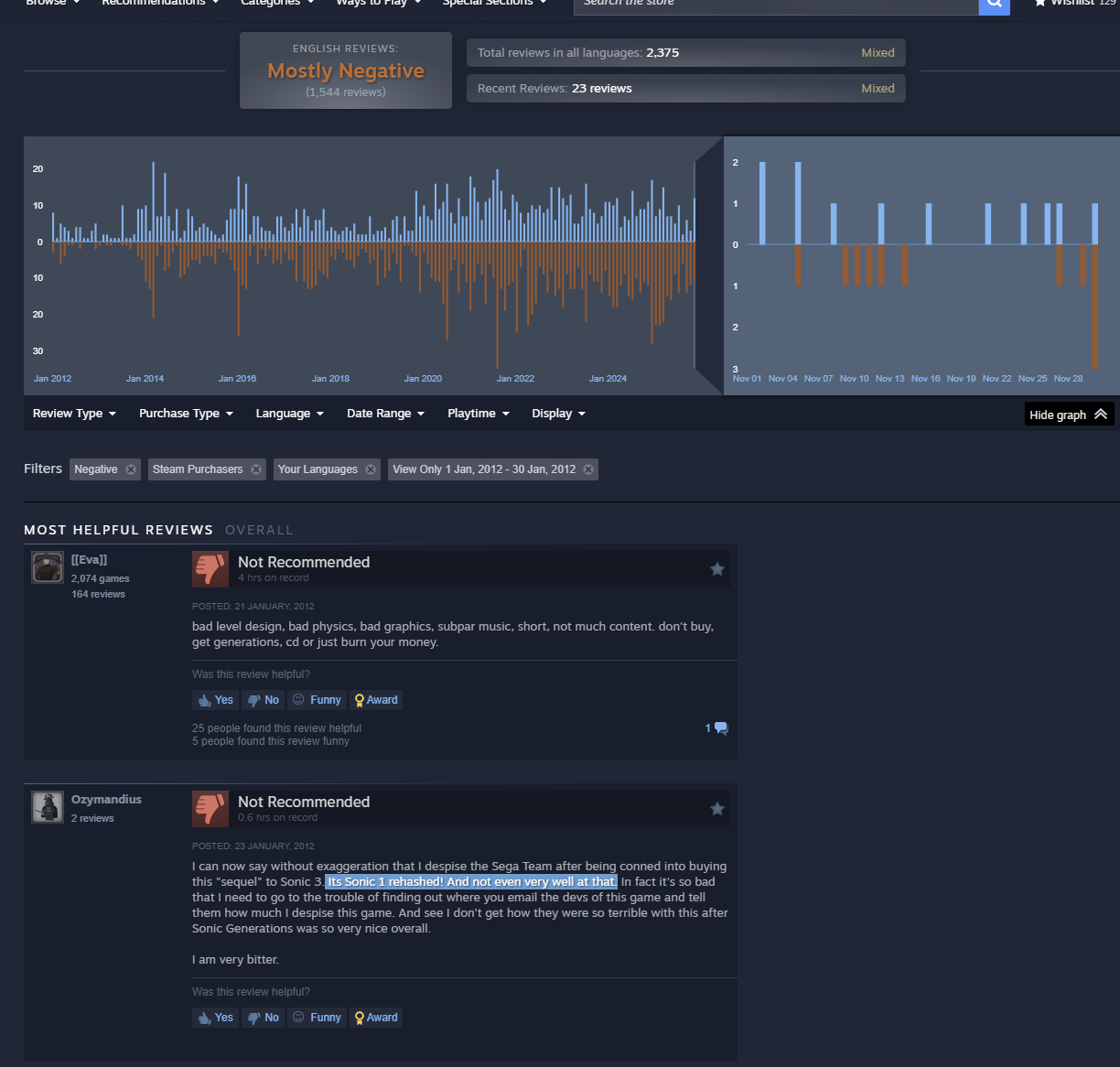The width and height of the screenshot is (1120, 1067).
Task: Click the Jan 2014 positive peak bar
Action: click(153, 202)
